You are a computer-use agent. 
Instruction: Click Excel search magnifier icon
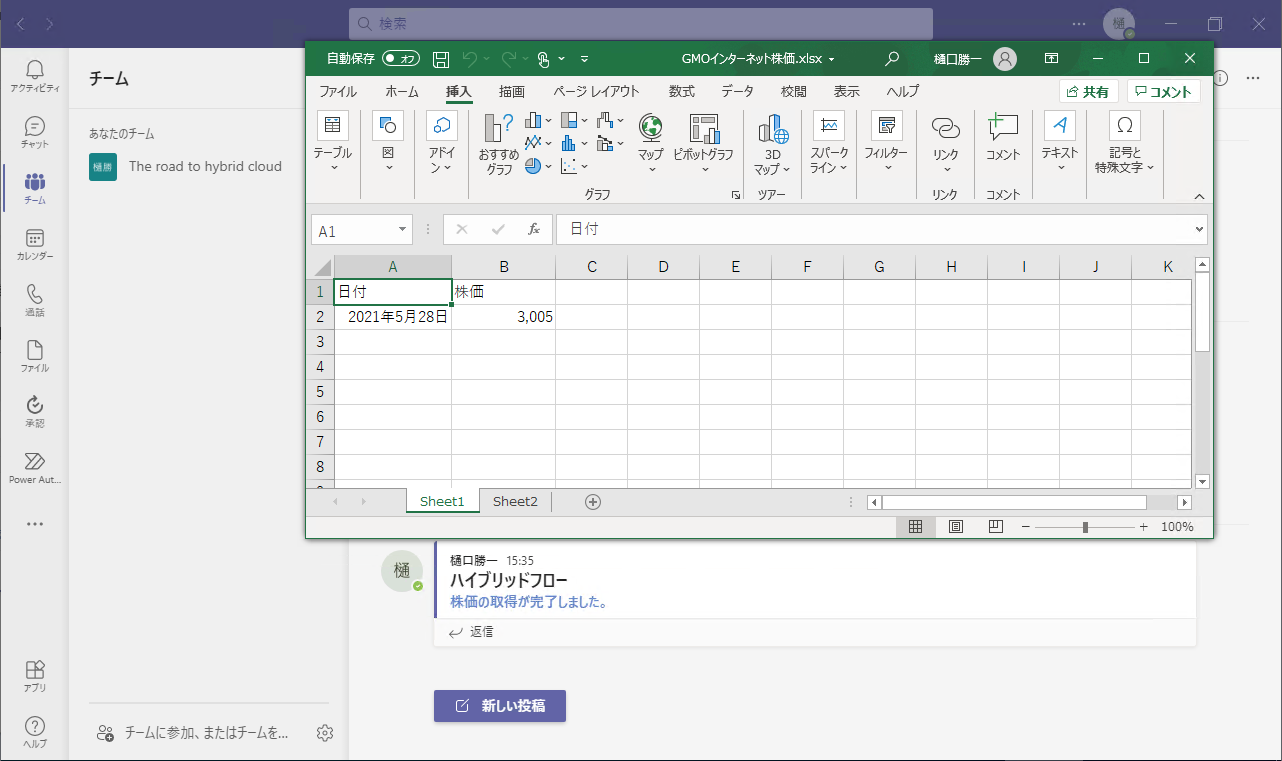point(892,59)
